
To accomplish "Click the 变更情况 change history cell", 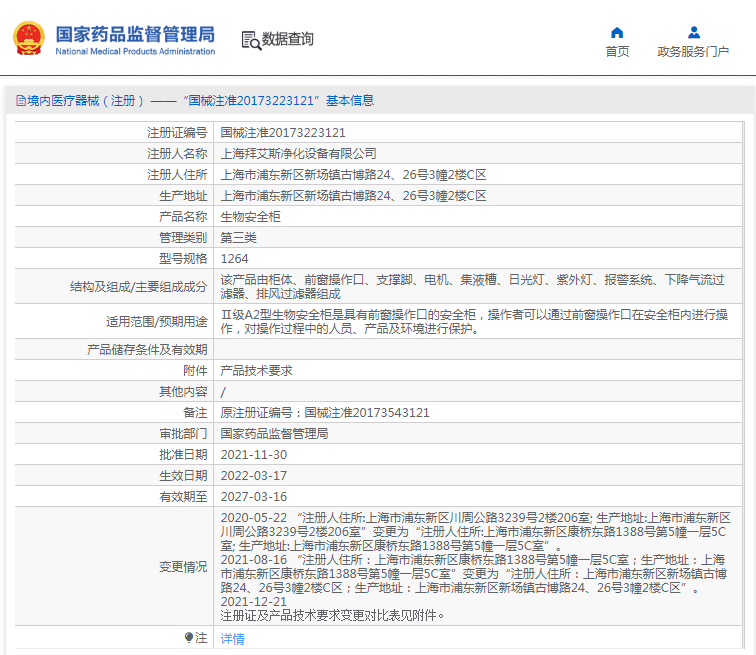I will (x=478, y=566).
